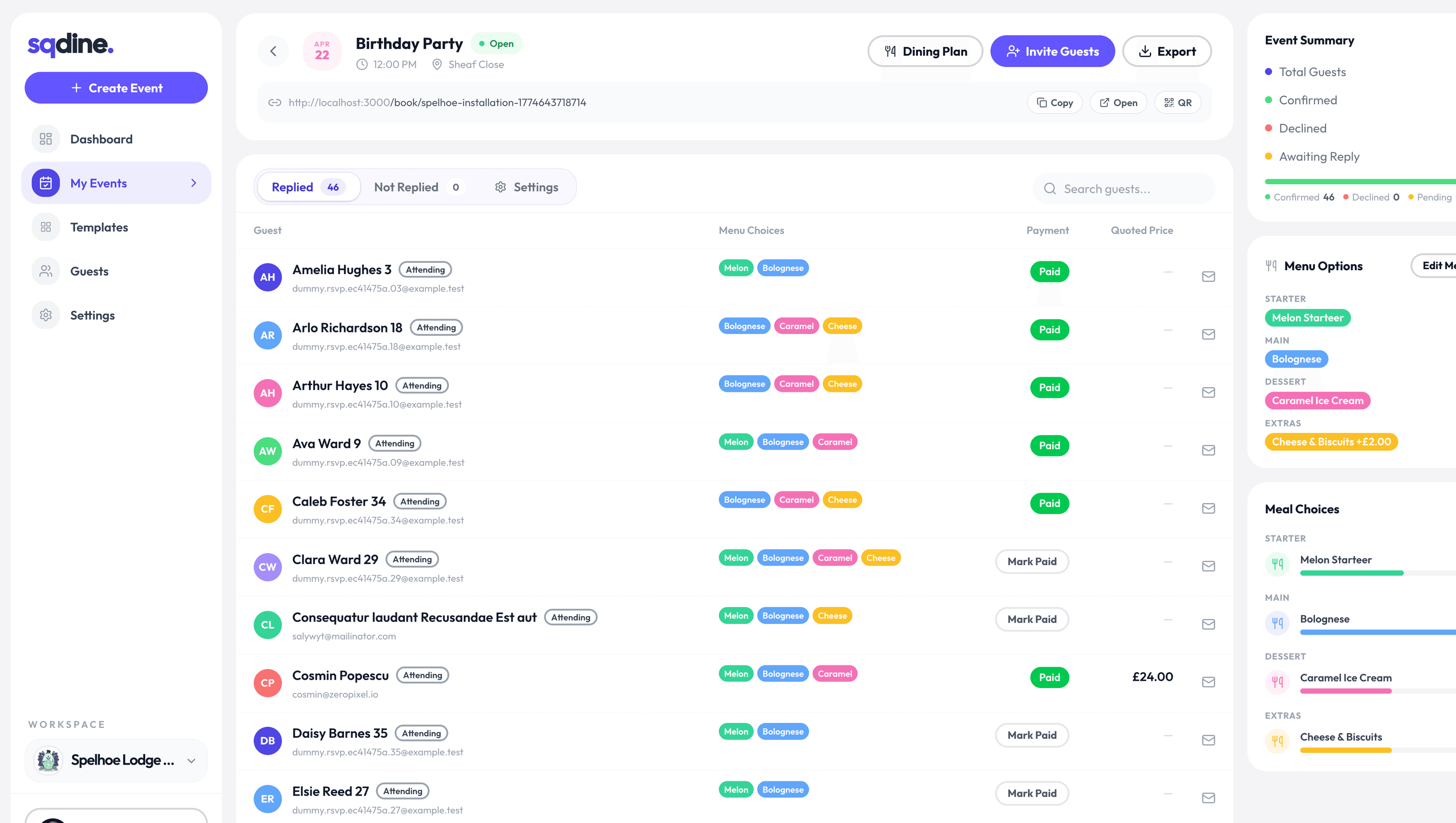Open Dashboard from the sidebar
1456x823 pixels.
(x=101, y=139)
